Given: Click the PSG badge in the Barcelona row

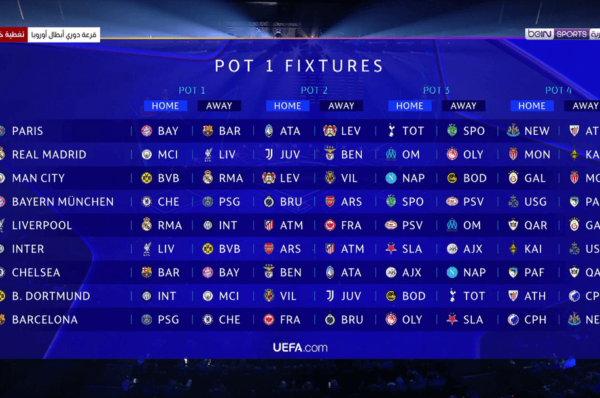Looking at the screenshot, I should coord(147,320).
